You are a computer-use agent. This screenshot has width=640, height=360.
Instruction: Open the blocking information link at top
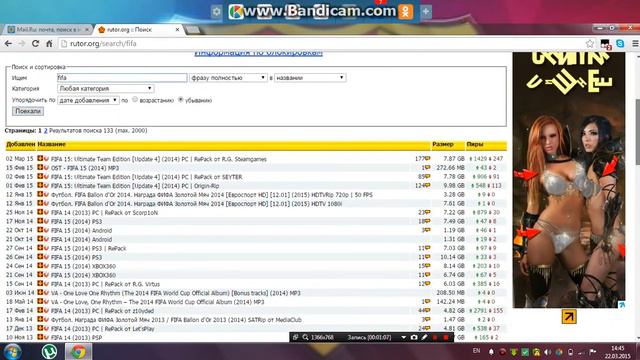point(258,53)
